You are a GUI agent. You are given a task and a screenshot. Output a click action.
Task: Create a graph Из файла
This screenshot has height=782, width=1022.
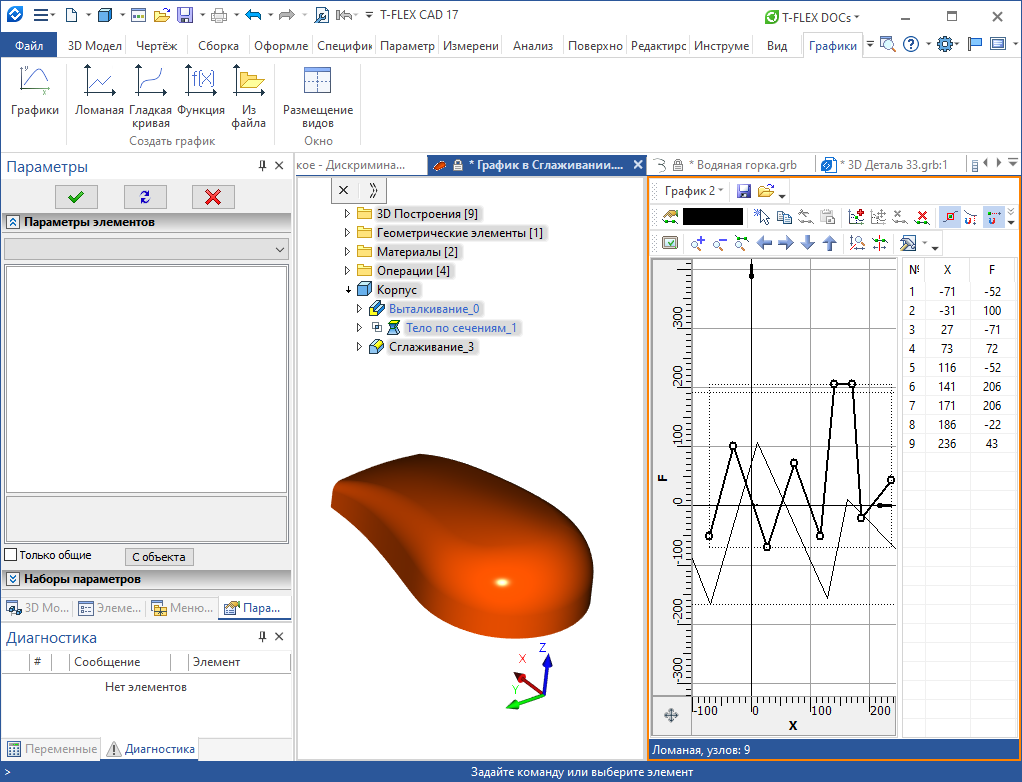[x=248, y=95]
